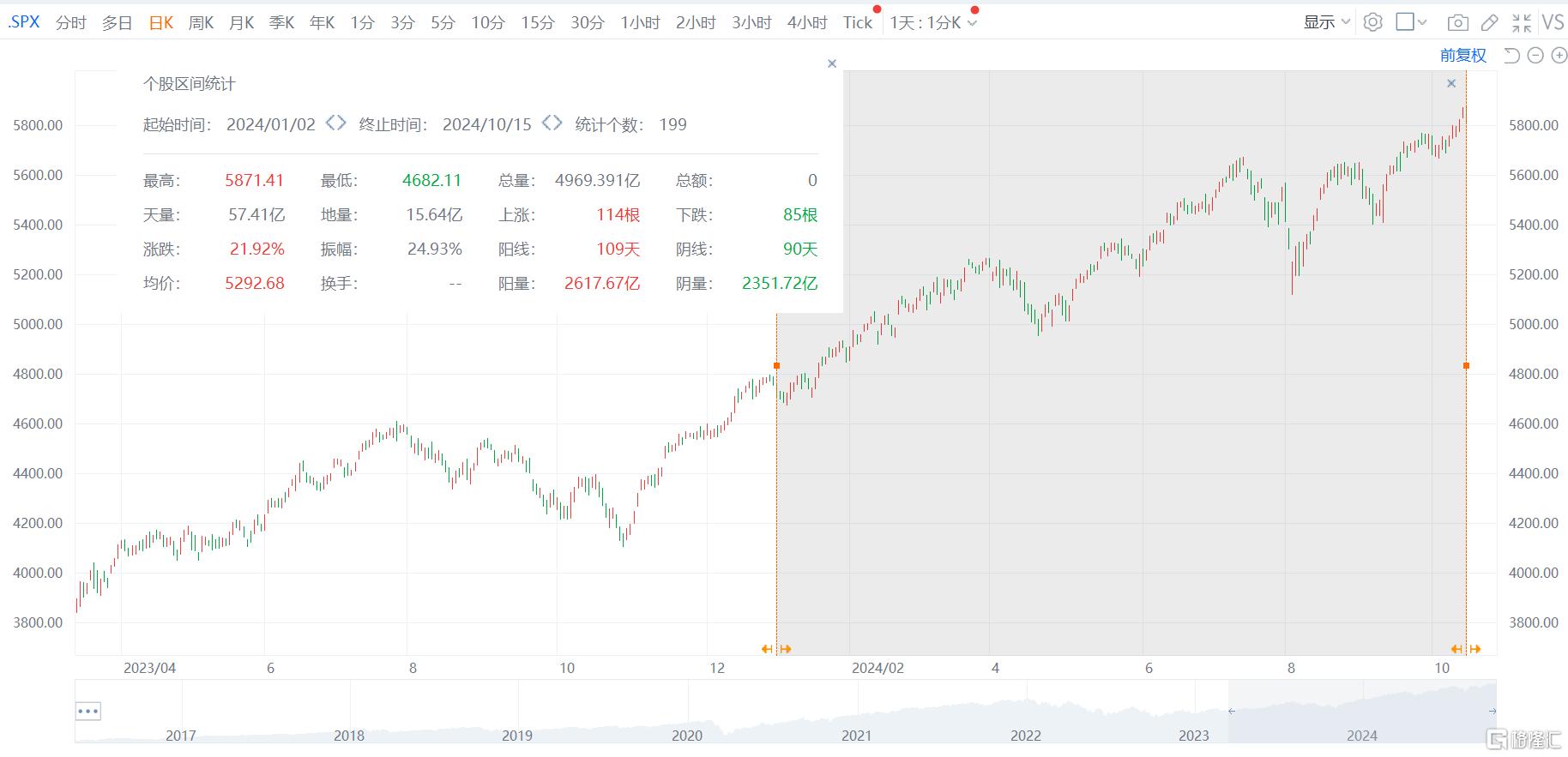Switch to 多日 chart view
Screen dimensions: 1568x757
(117, 23)
